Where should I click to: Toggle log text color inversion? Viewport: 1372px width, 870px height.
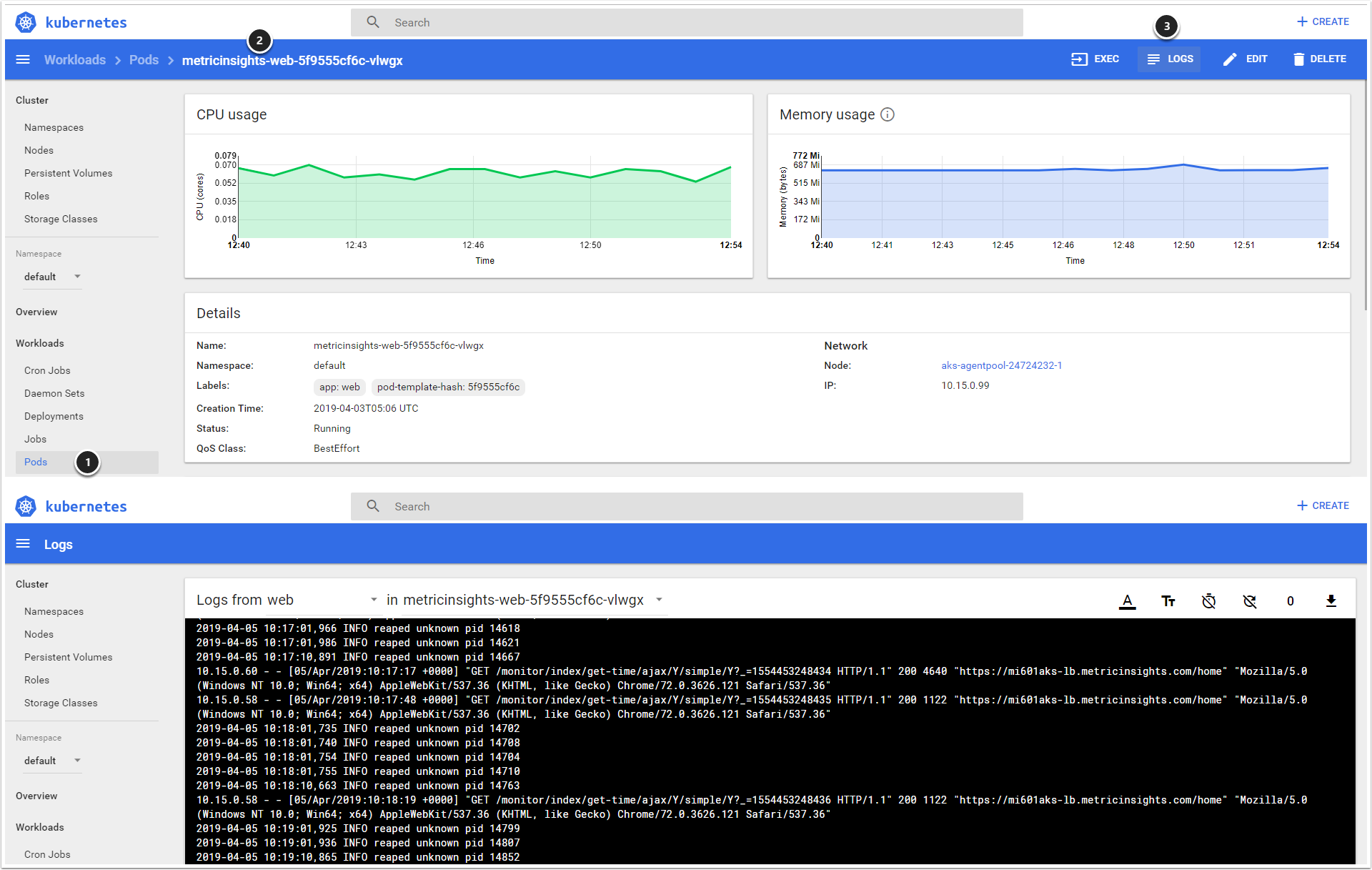point(1127,601)
